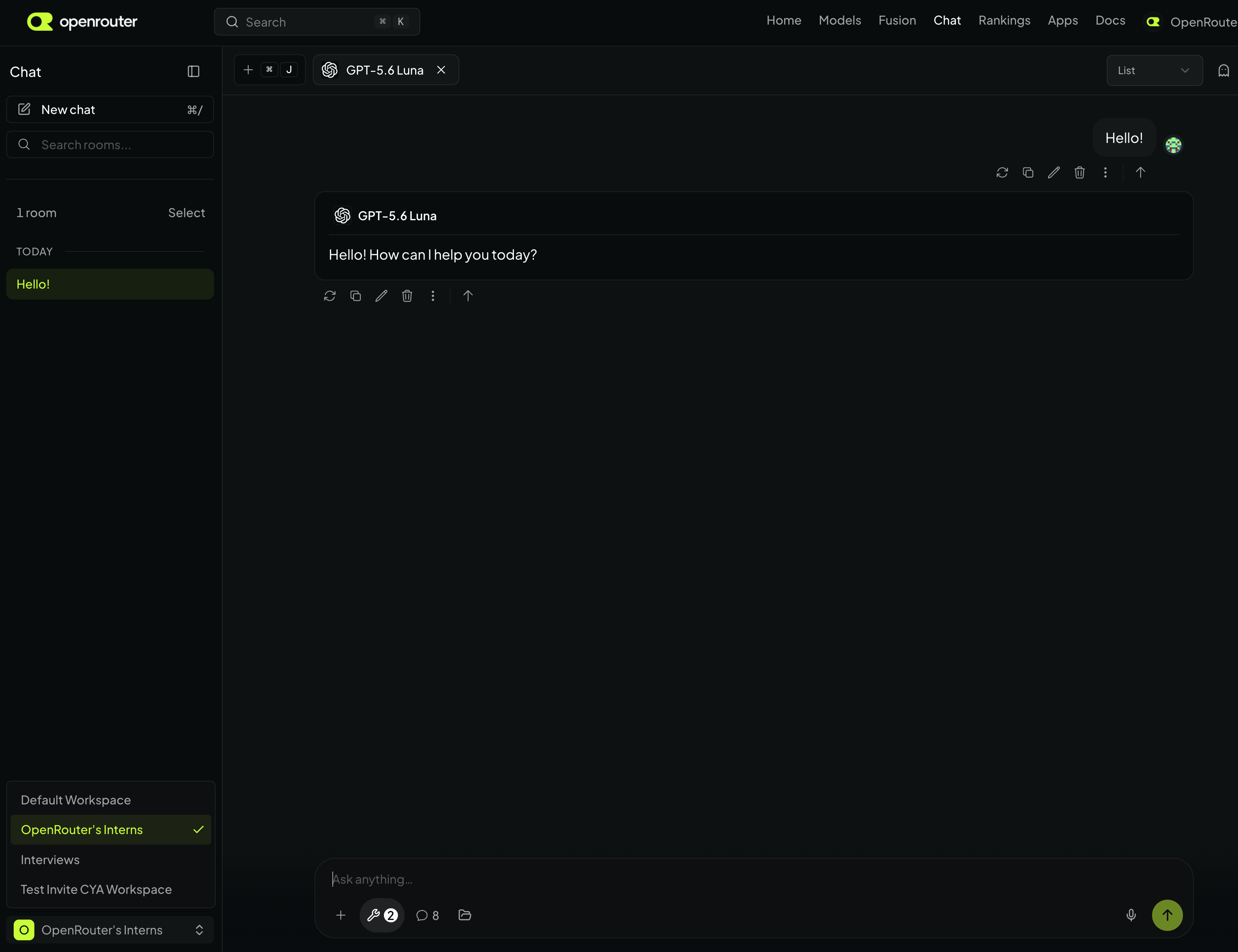1238x952 pixels.
Task: Copy the user Hello! message
Action: (x=1028, y=172)
